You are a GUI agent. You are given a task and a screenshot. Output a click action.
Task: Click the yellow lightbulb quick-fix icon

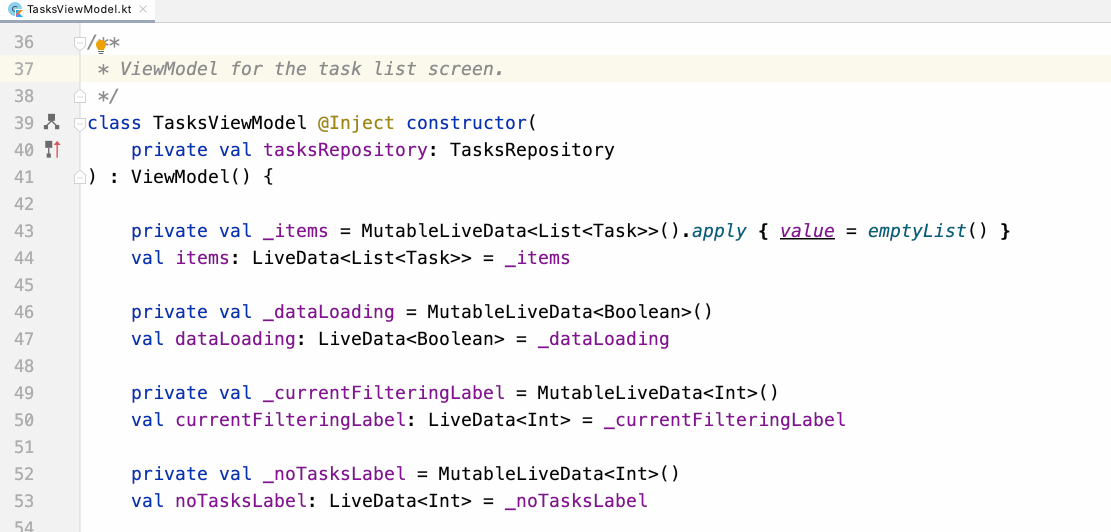pos(101,45)
